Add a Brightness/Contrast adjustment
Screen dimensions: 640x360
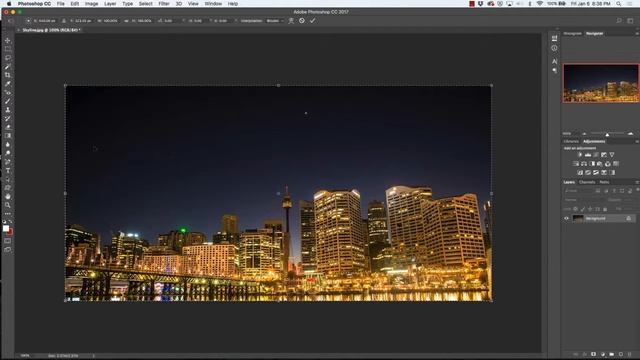click(580, 155)
